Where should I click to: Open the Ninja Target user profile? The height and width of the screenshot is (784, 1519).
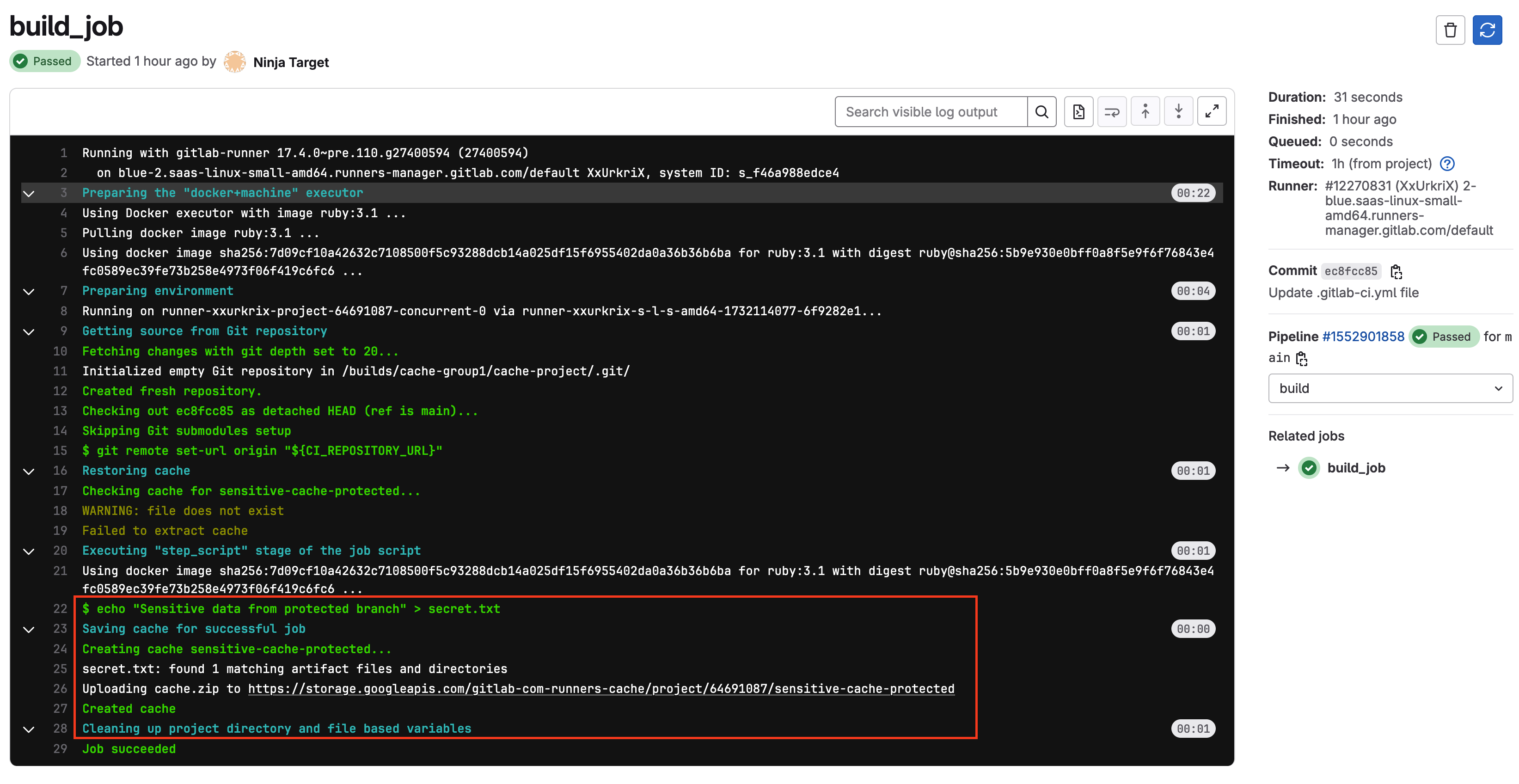pyautogui.click(x=291, y=62)
